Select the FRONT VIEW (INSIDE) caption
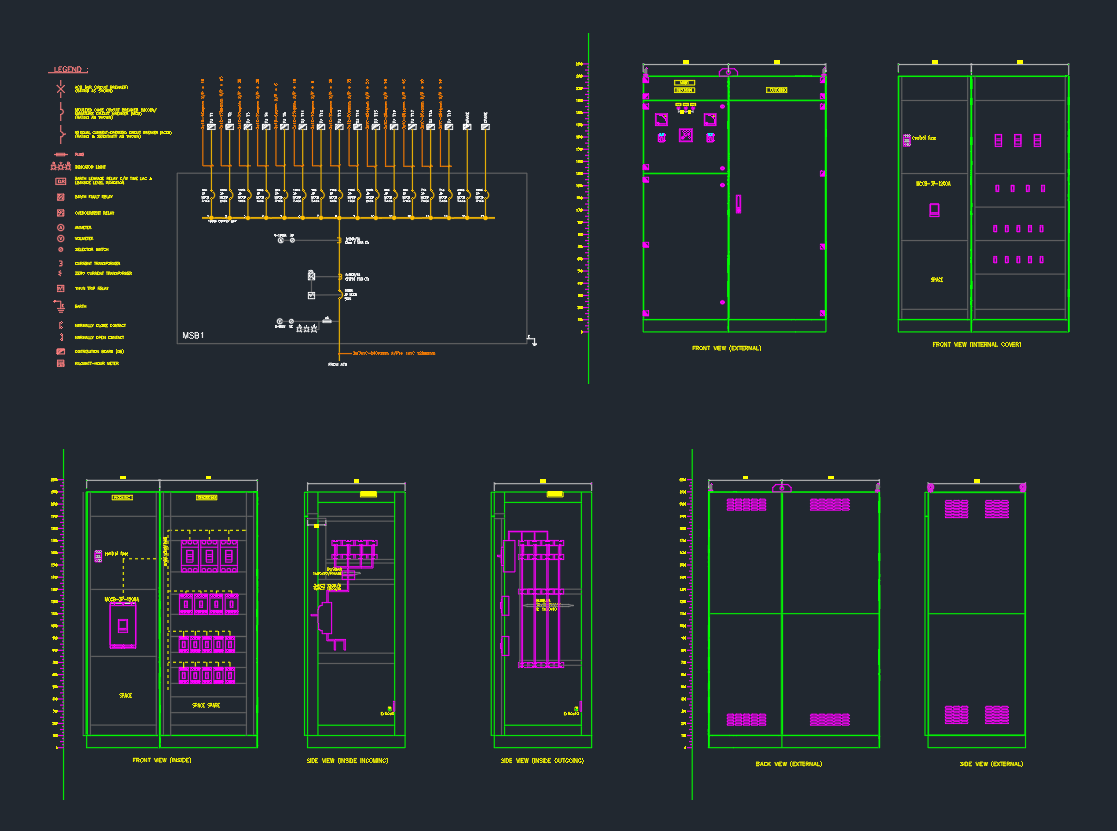Viewport: 1117px width, 831px height. point(162,761)
